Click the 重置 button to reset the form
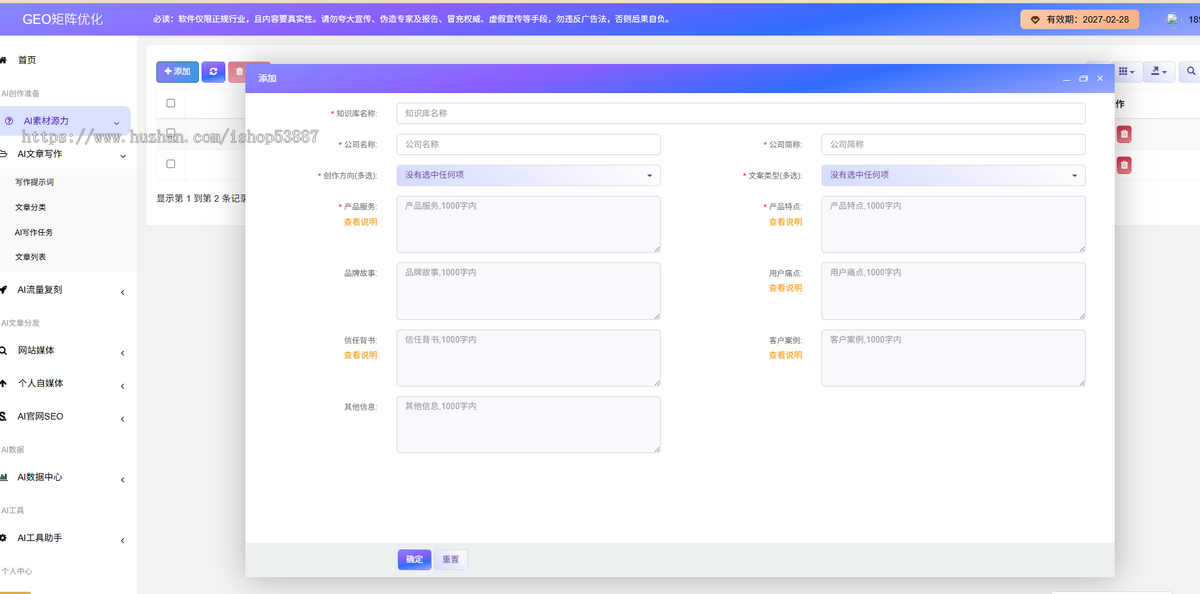The width and height of the screenshot is (1200, 594). coord(451,560)
